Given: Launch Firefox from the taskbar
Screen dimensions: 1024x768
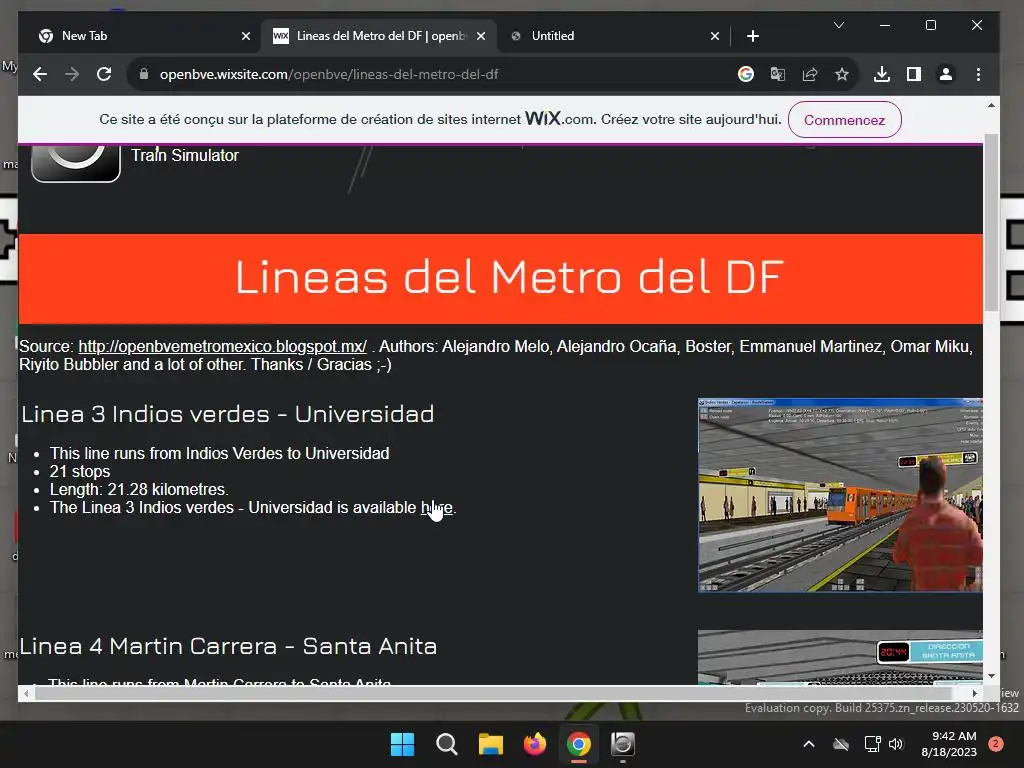Looking at the screenshot, I should (535, 744).
